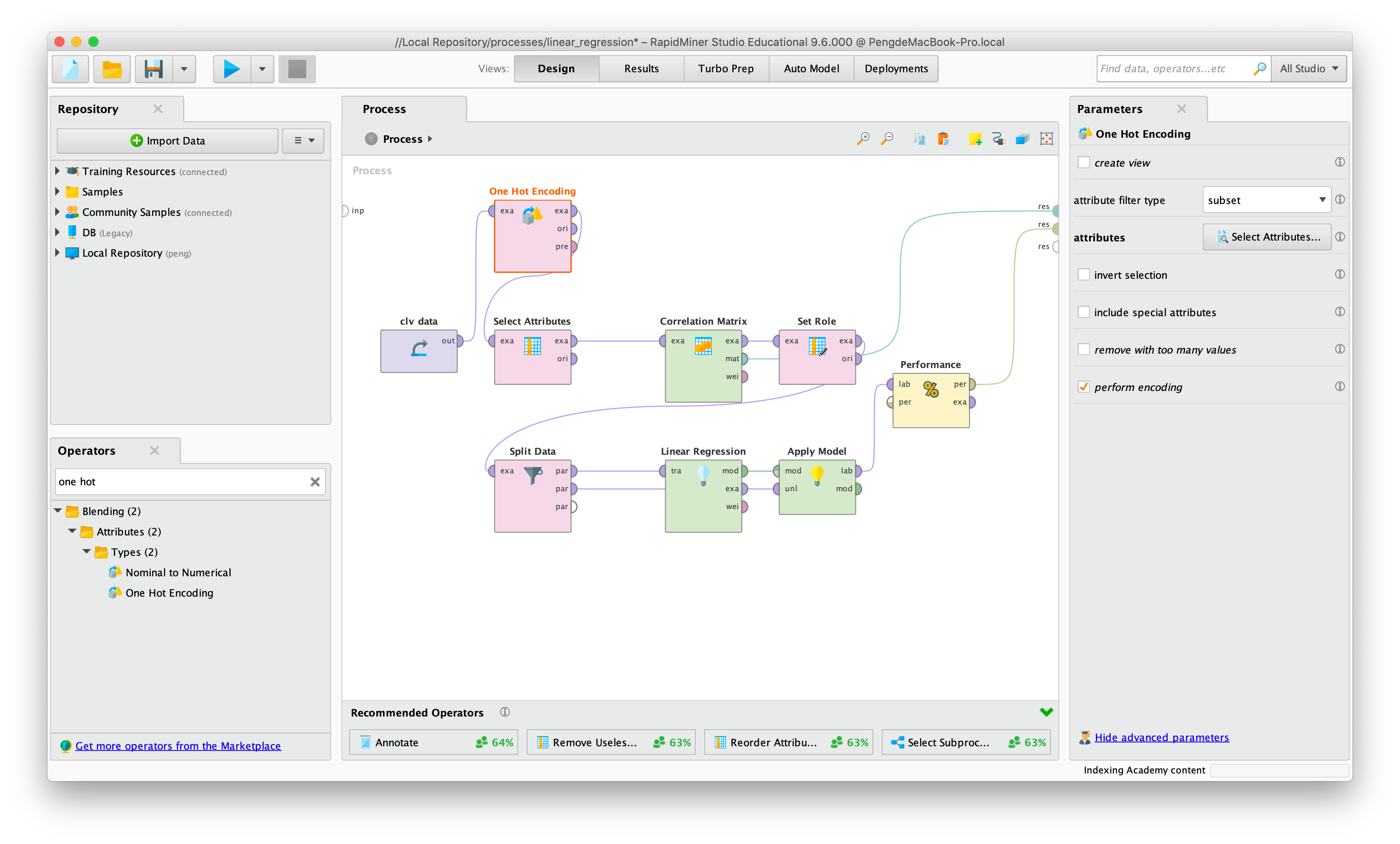This screenshot has width=1400, height=844.
Task: Click the One Hot Encoding operator icon
Action: tap(532, 216)
